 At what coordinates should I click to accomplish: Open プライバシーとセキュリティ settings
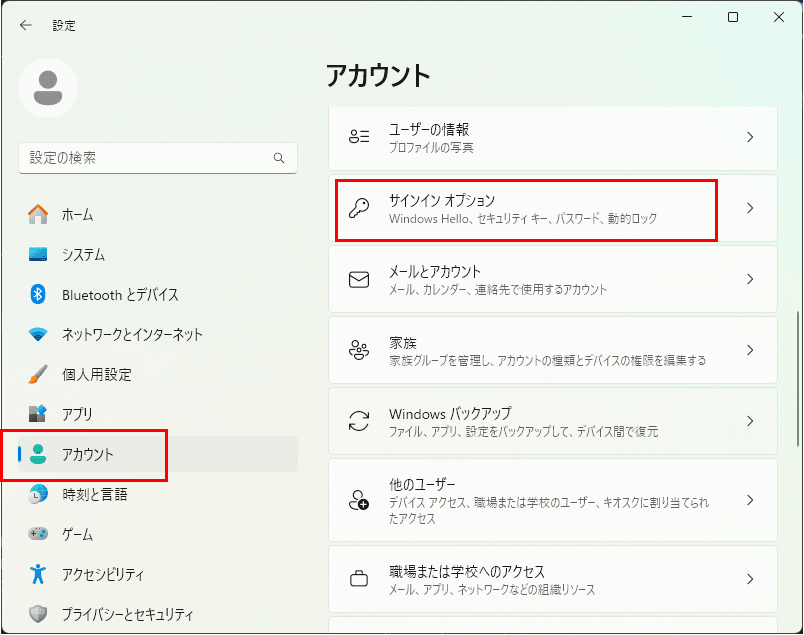coord(128,613)
